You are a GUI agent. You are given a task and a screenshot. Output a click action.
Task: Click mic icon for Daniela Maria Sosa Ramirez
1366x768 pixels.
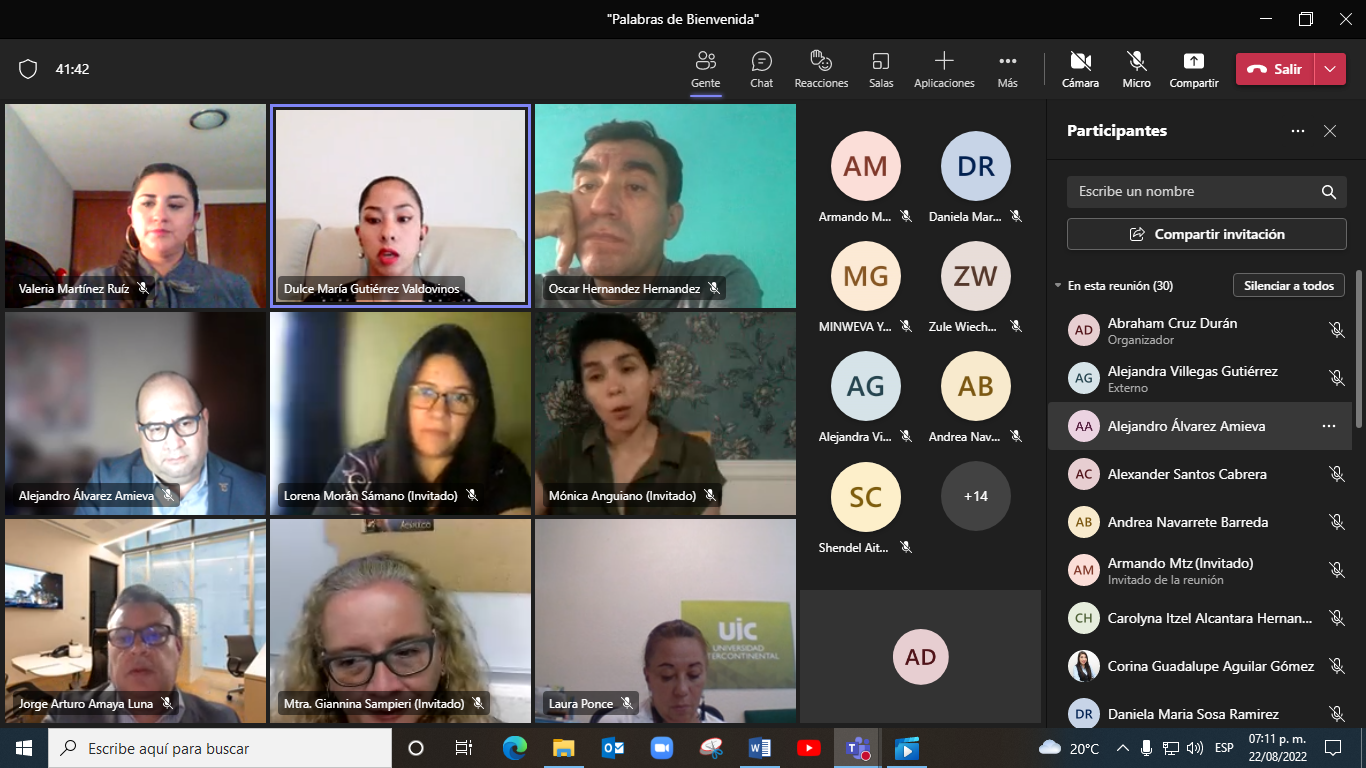1336,714
